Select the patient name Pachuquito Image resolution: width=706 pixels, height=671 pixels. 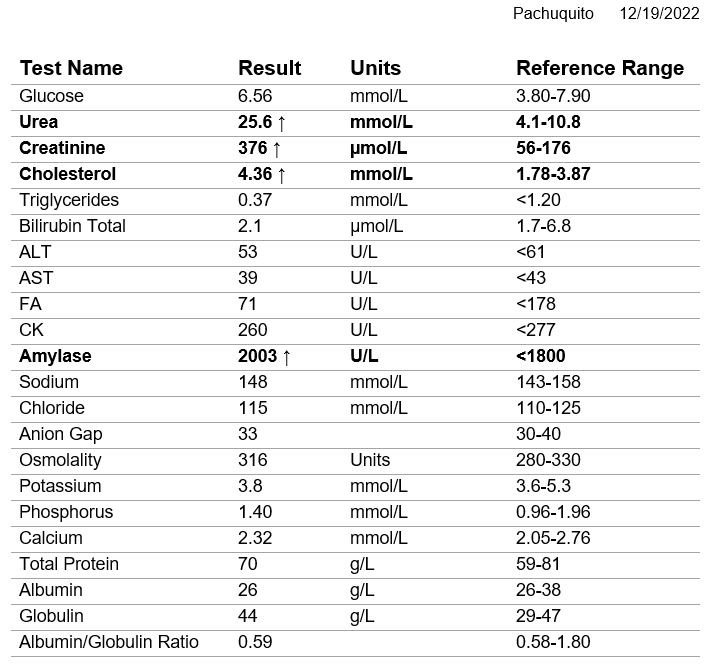[x=553, y=13]
